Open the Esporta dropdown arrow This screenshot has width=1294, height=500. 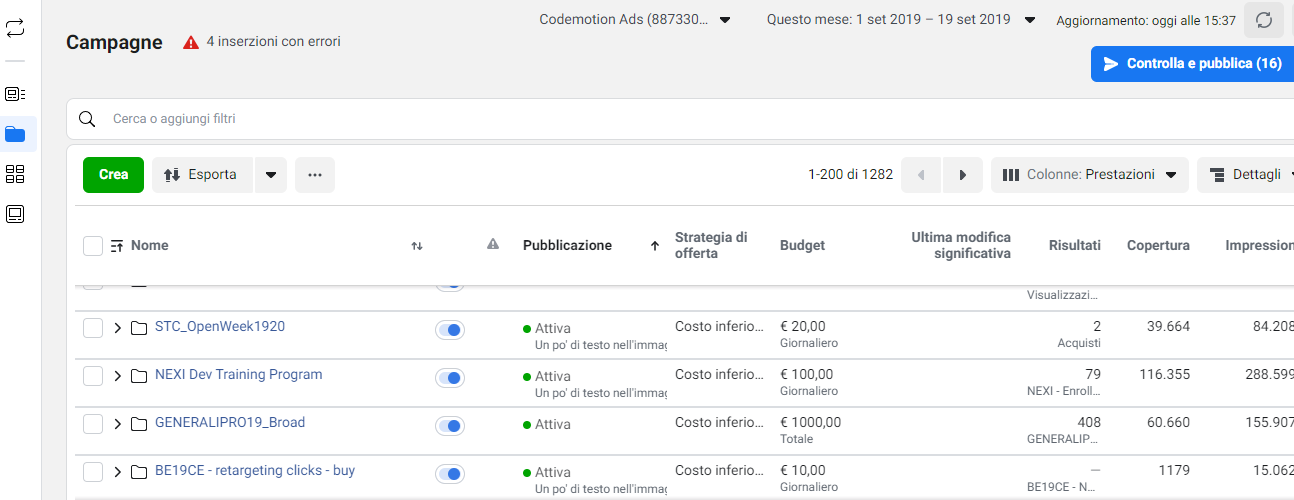(270, 175)
